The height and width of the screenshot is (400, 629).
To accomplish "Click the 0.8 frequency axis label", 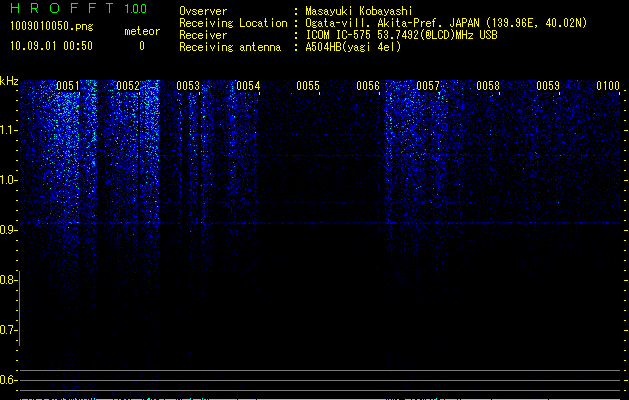I will coord(7,280).
